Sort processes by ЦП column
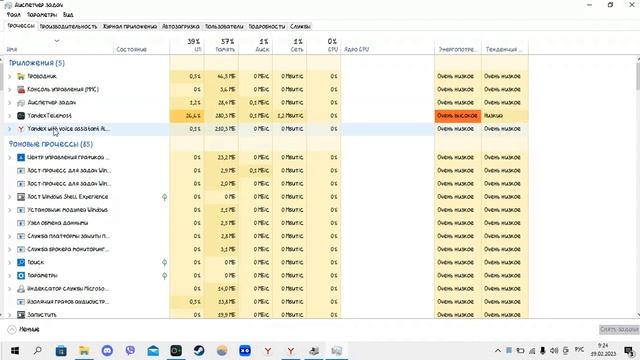Viewport: 640px width, 360px height. (187, 45)
